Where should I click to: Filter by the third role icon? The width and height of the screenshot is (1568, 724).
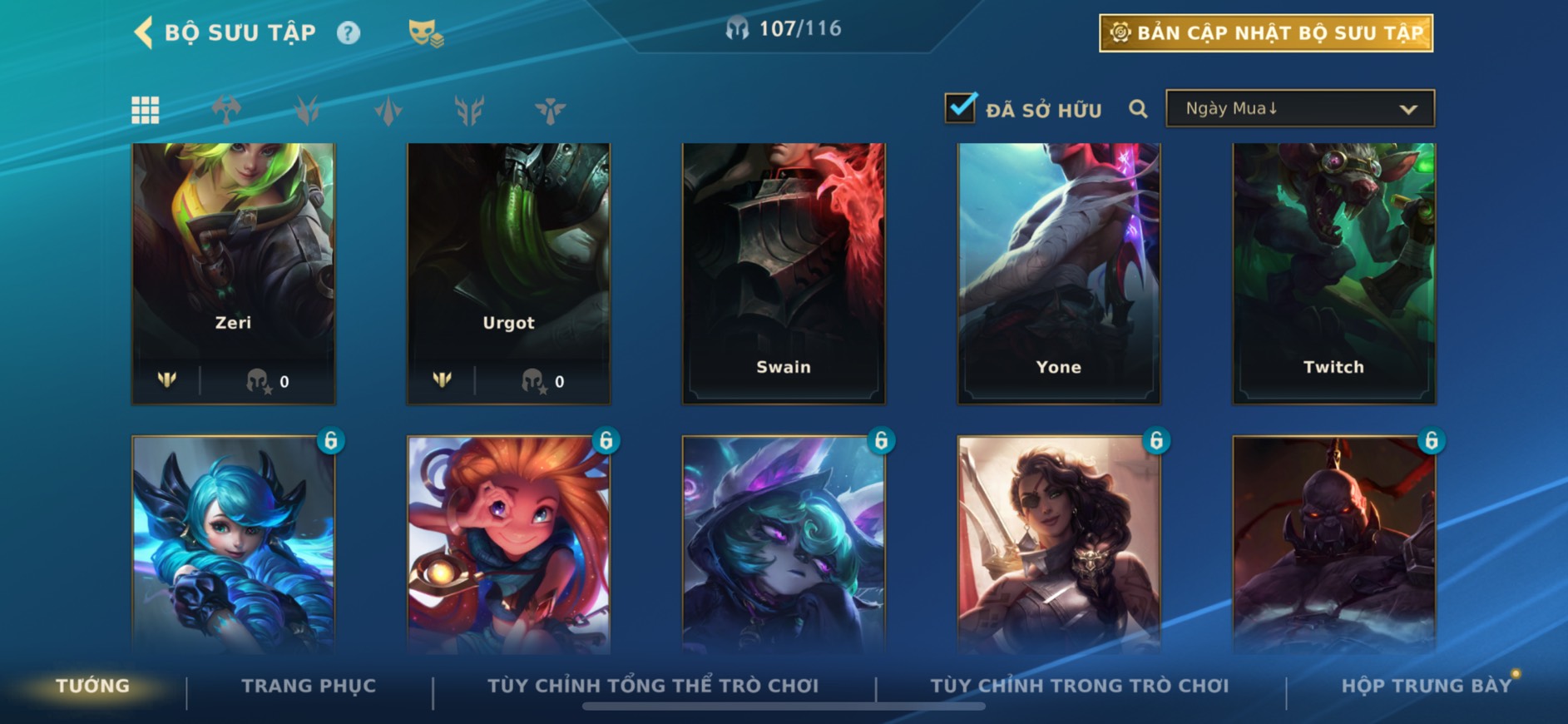click(x=388, y=110)
